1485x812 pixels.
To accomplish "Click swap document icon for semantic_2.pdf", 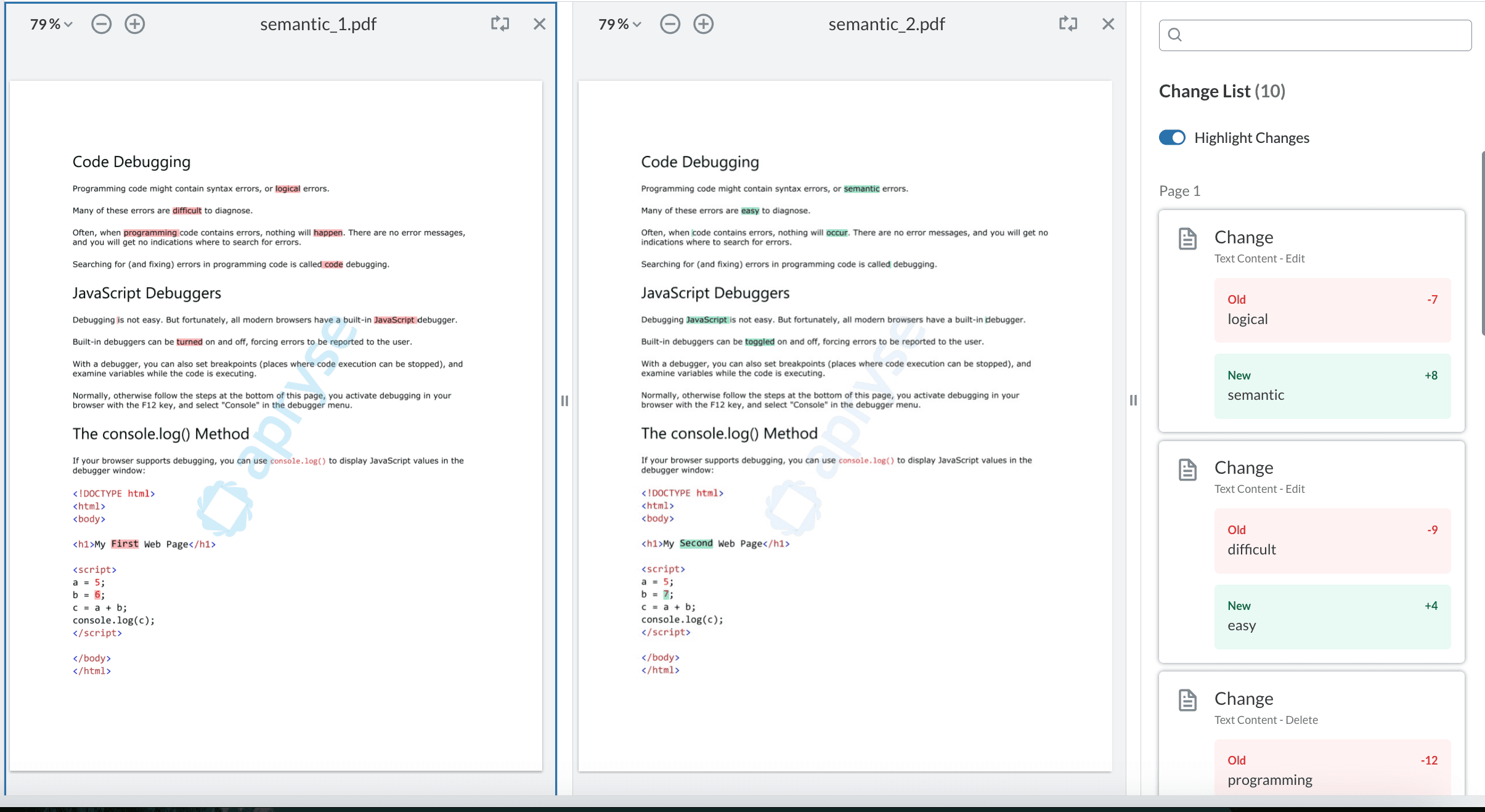I will [1068, 24].
